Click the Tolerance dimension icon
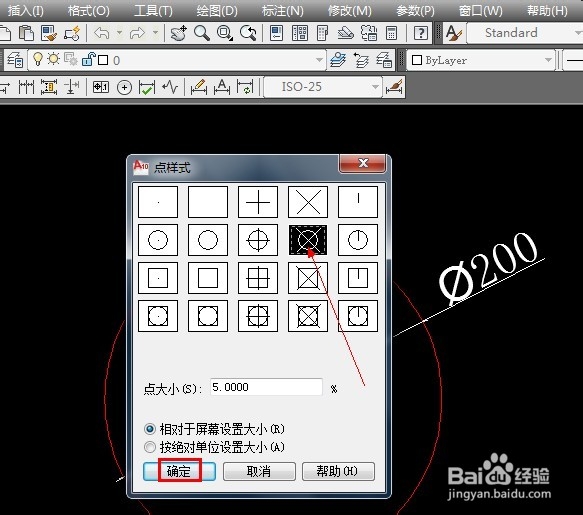The image size is (583, 515). pos(101,87)
